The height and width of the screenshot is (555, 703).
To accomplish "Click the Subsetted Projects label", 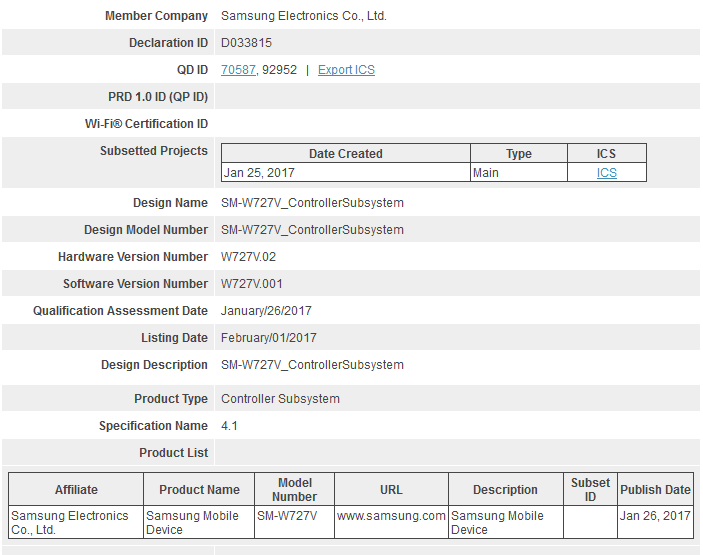I will (x=154, y=151).
